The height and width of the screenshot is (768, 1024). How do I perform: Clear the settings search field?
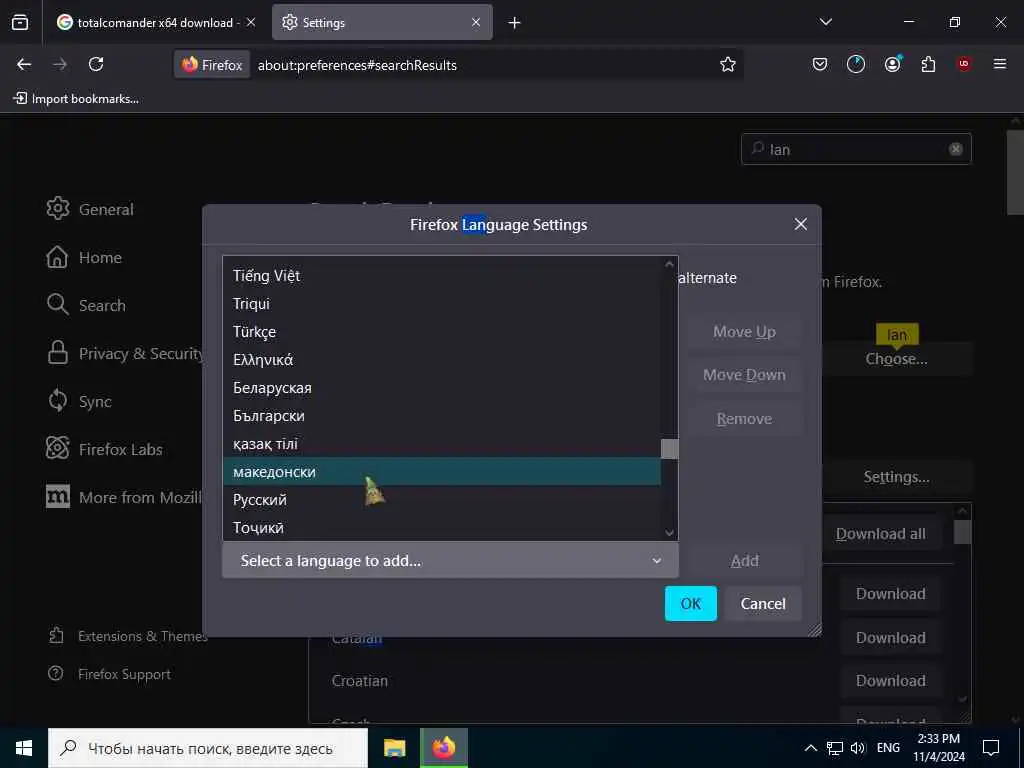pos(955,149)
